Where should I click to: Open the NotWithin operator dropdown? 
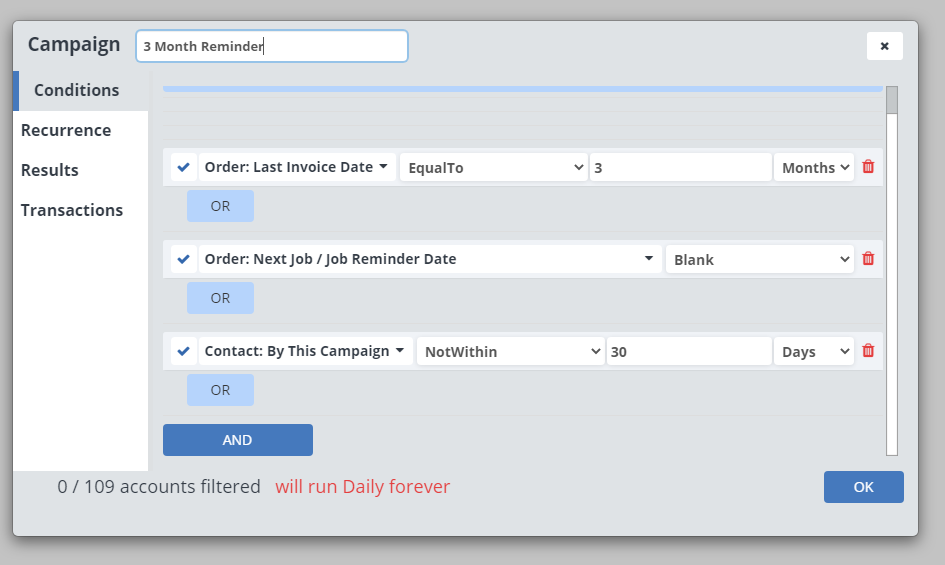pos(510,351)
